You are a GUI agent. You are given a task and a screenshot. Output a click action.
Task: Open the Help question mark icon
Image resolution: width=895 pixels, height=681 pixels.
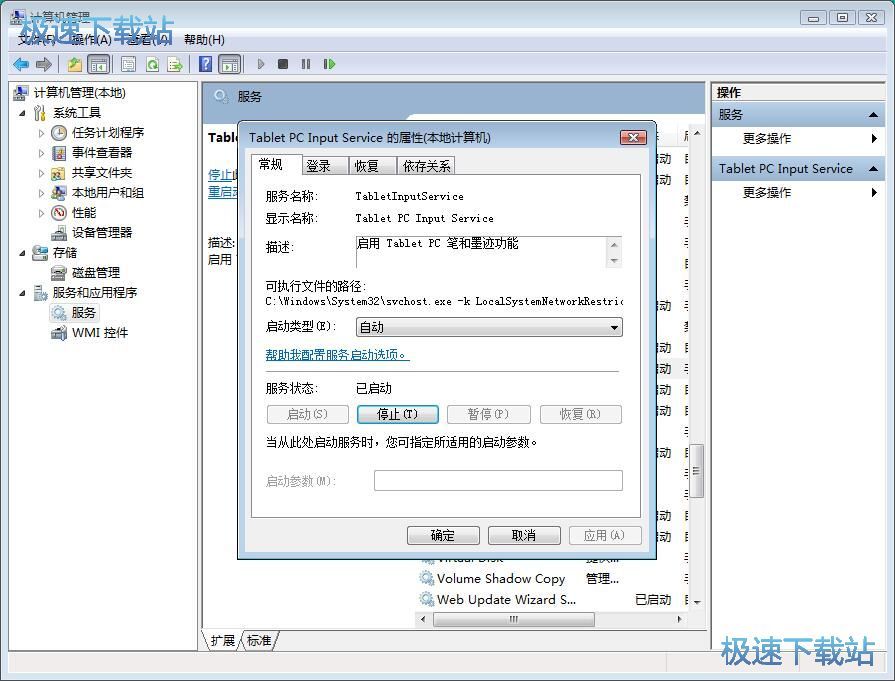coord(205,64)
